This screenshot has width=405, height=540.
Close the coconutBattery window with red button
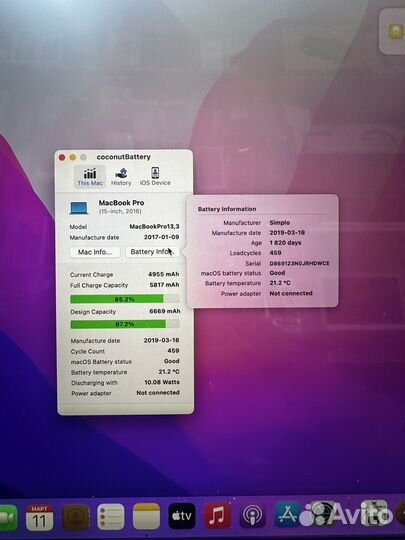pos(62,157)
